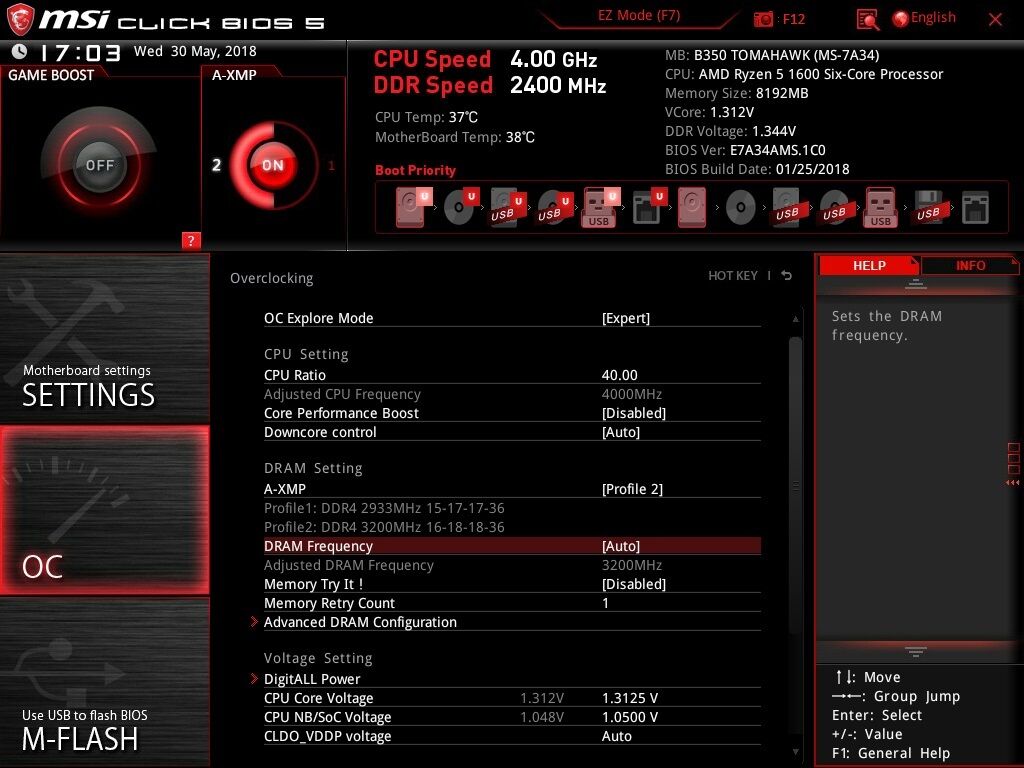The height and width of the screenshot is (768, 1024).
Task: Select the UEFI network boot device icon
Action: (648, 207)
